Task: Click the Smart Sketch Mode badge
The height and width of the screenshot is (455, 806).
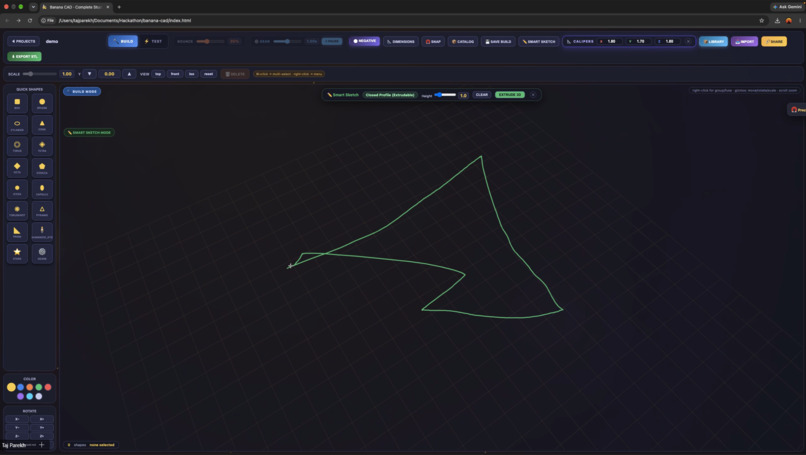Action: pos(89,133)
